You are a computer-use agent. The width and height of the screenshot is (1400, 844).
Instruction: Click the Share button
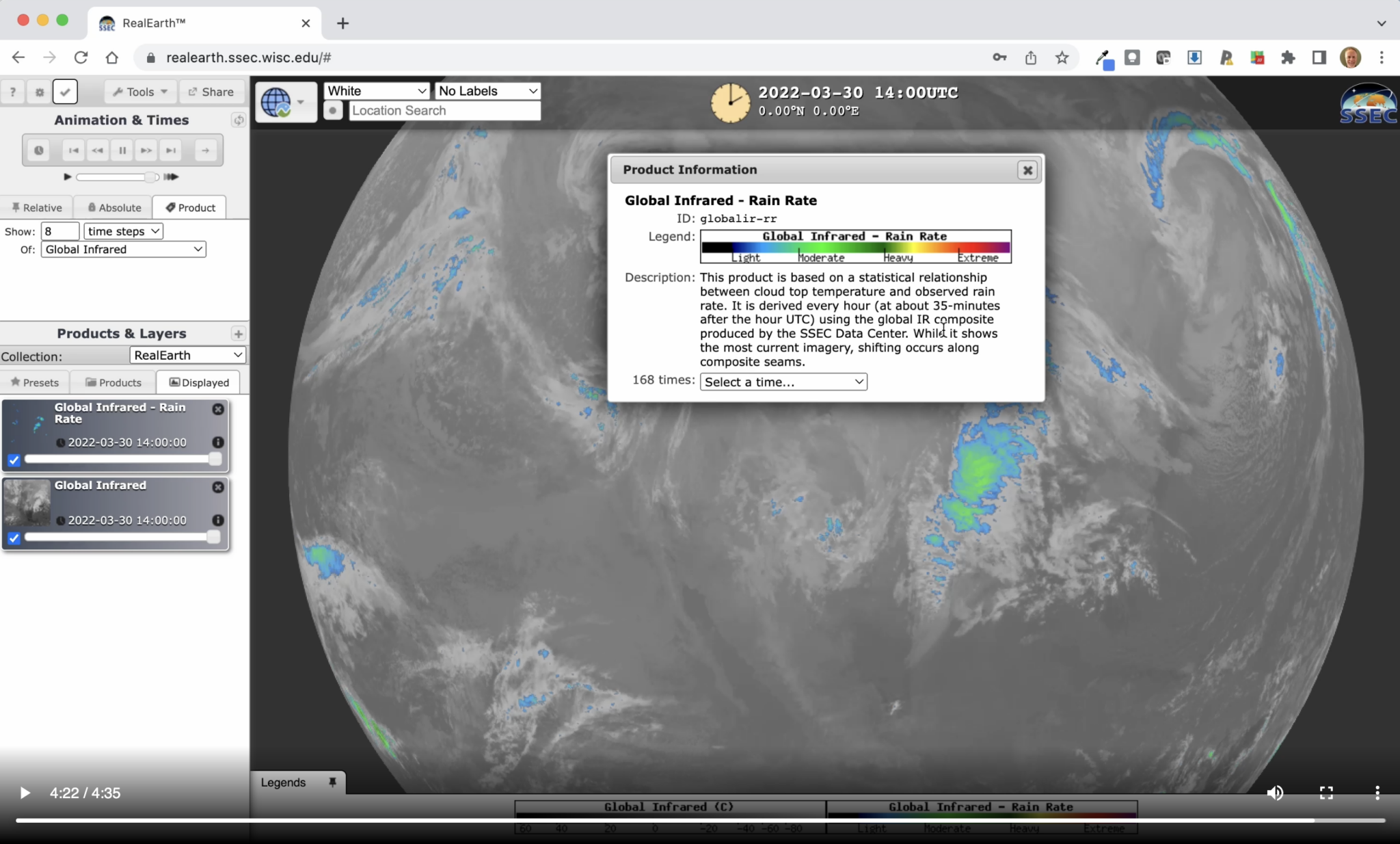(x=211, y=92)
